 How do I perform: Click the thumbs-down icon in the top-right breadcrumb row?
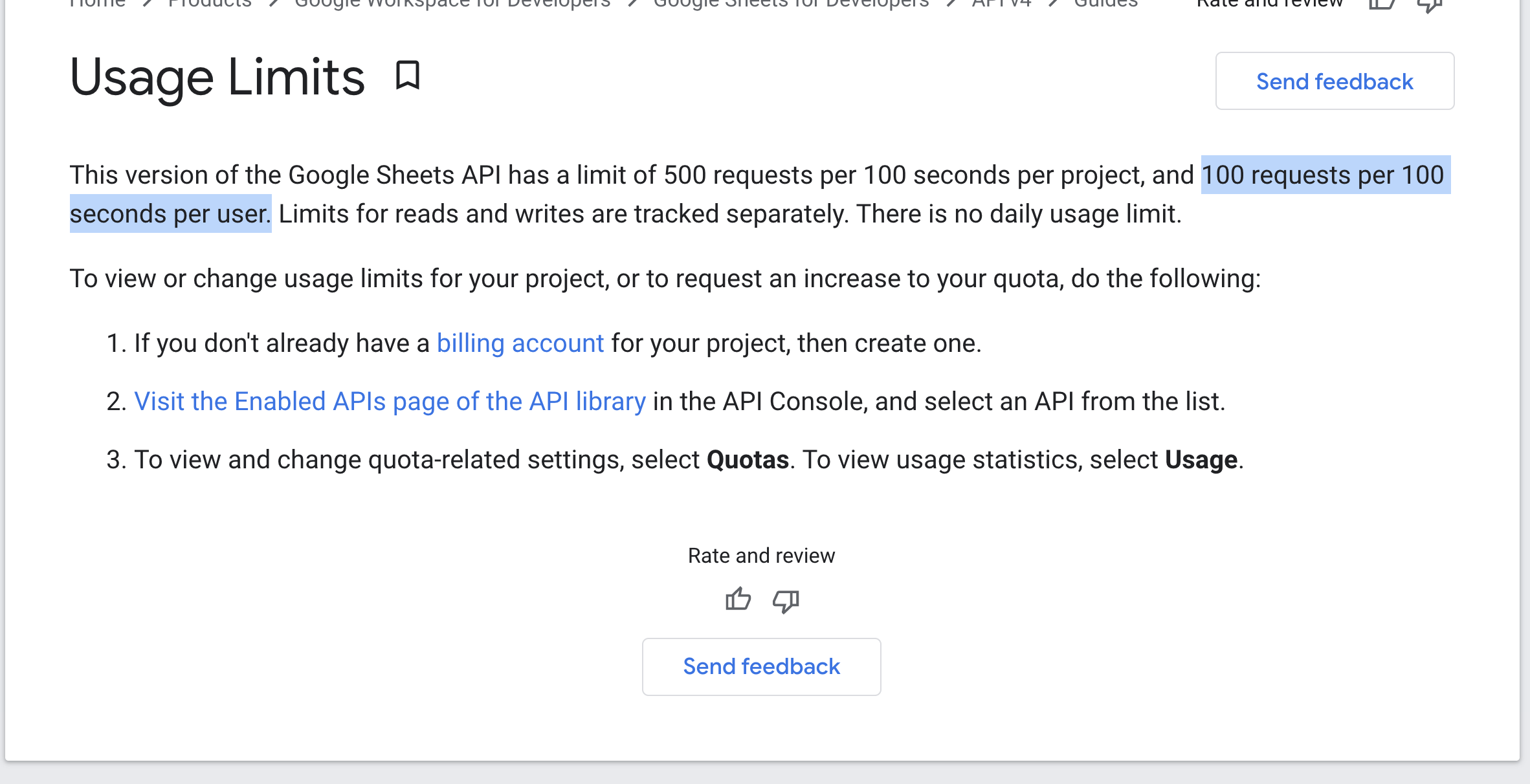coord(1429,4)
